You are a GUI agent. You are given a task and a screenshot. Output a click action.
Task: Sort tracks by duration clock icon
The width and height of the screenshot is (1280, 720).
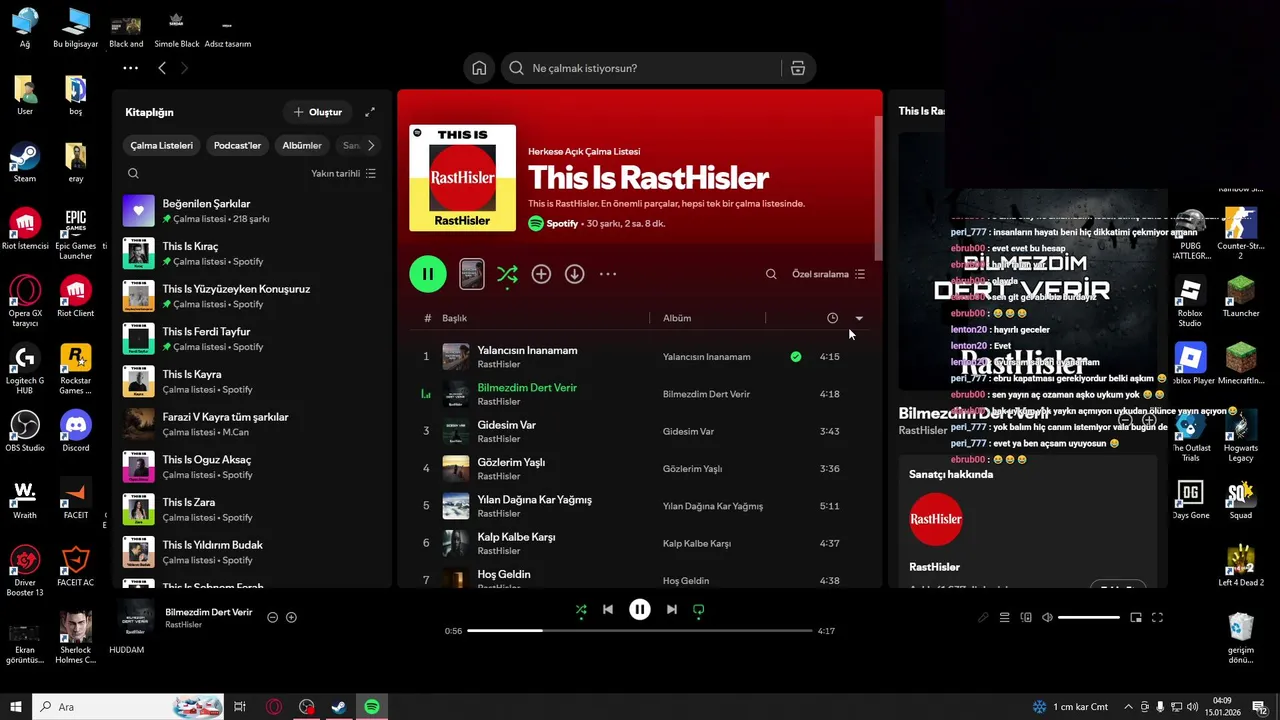tap(832, 318)
